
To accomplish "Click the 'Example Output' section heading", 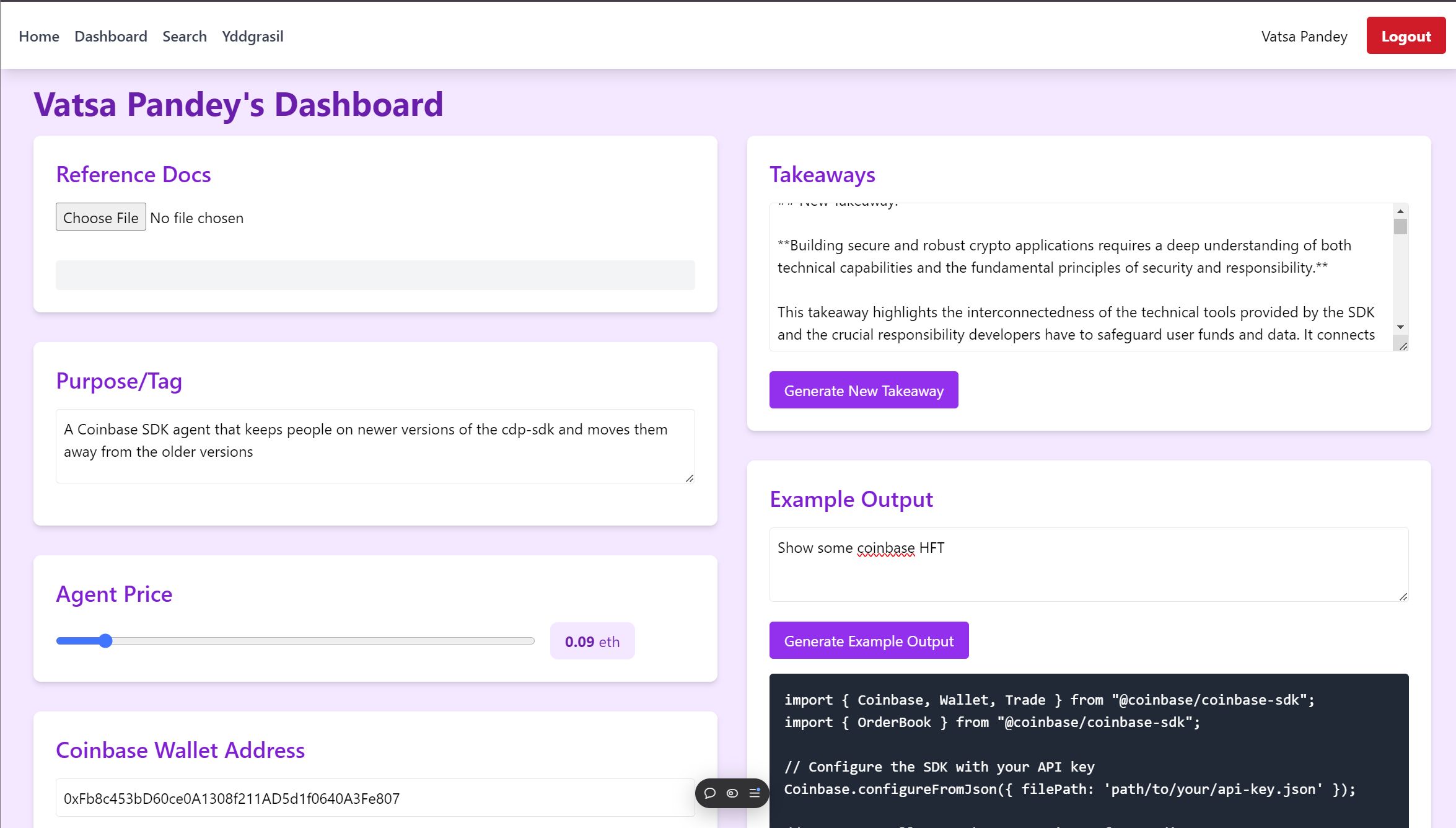I will pos(851,500).
